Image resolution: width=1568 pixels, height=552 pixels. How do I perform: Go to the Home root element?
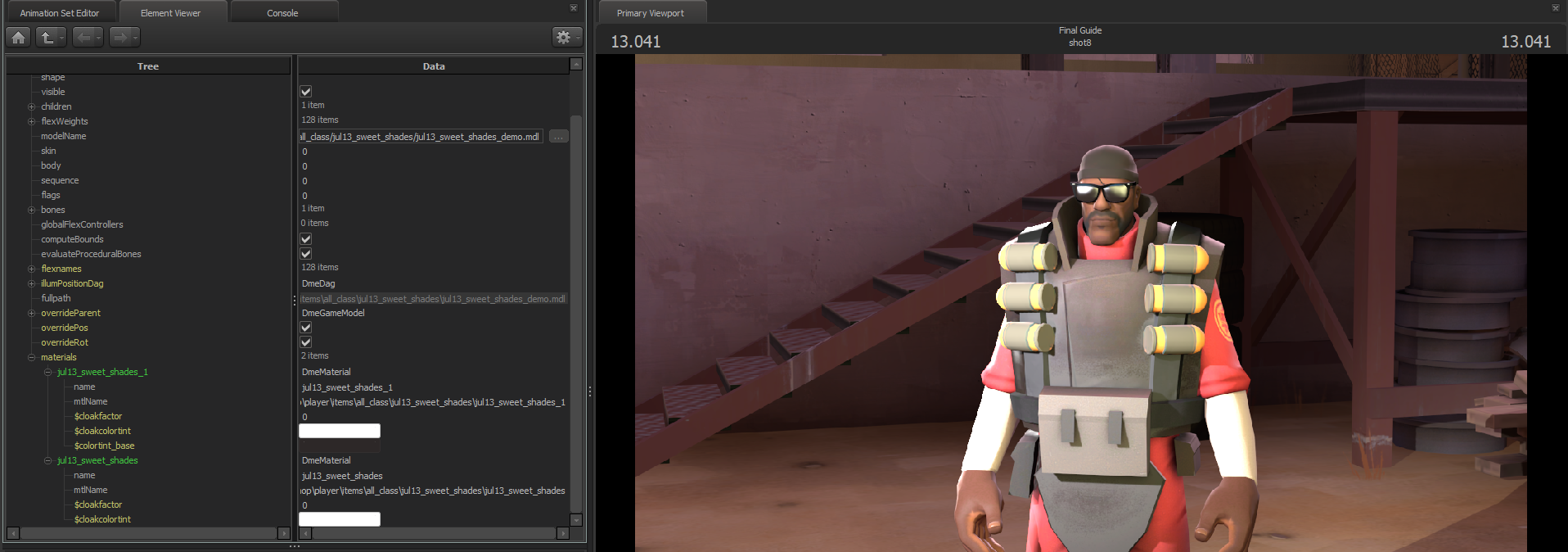tap(19, 37)
